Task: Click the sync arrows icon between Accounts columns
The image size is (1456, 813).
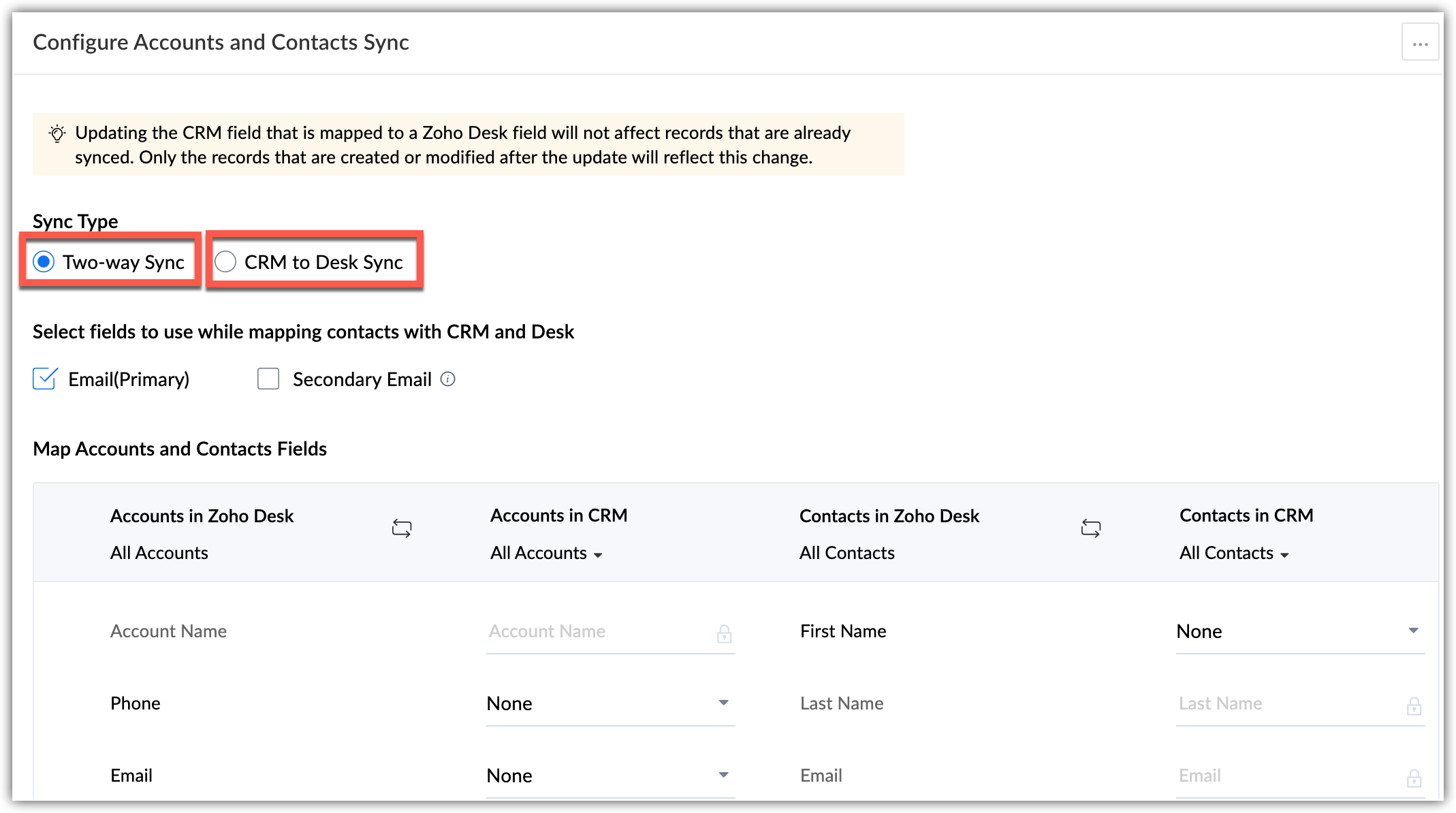Action: (402, 528)
